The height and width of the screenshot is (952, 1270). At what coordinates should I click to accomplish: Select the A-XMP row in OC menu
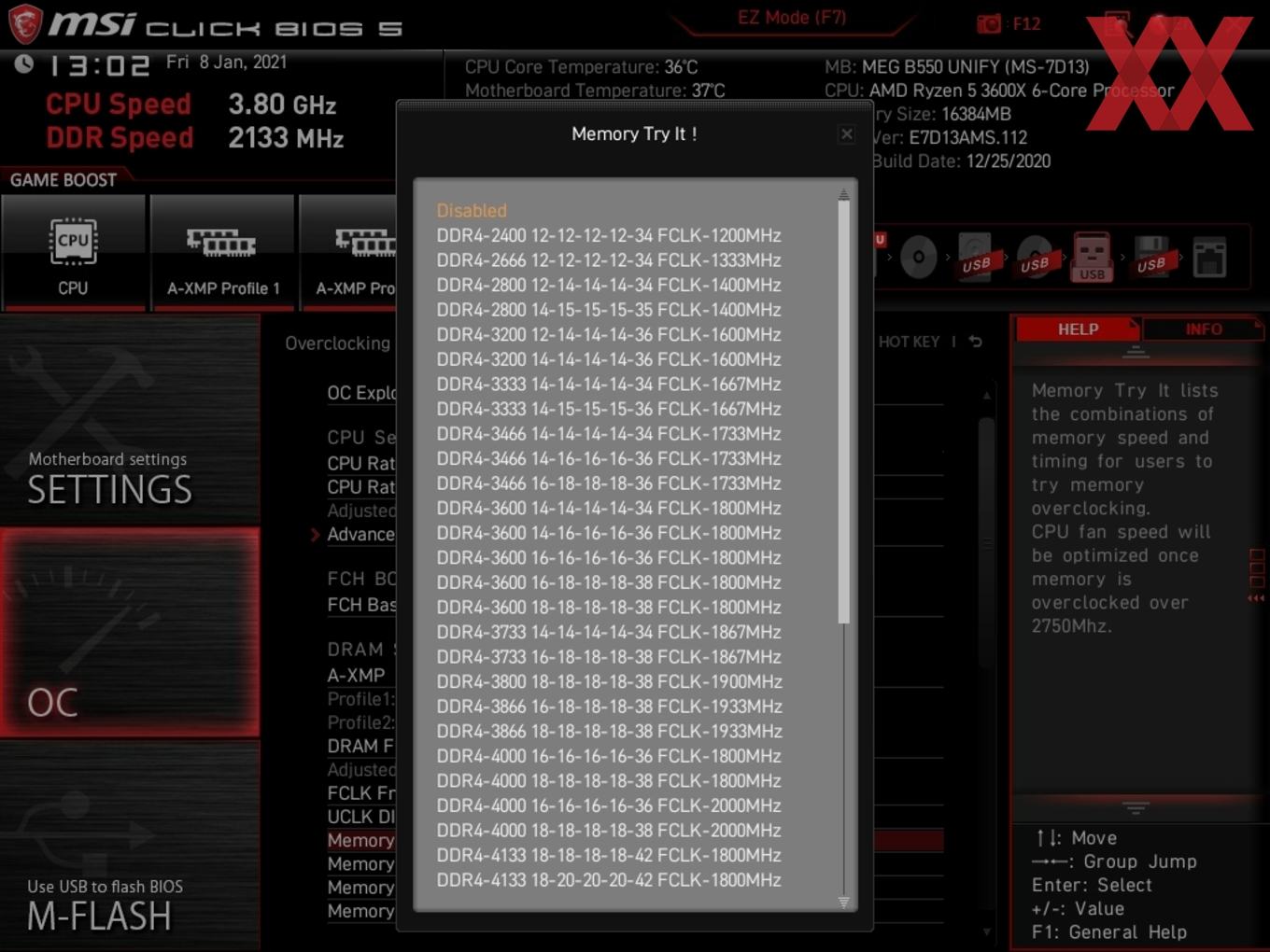coord(356,675)
